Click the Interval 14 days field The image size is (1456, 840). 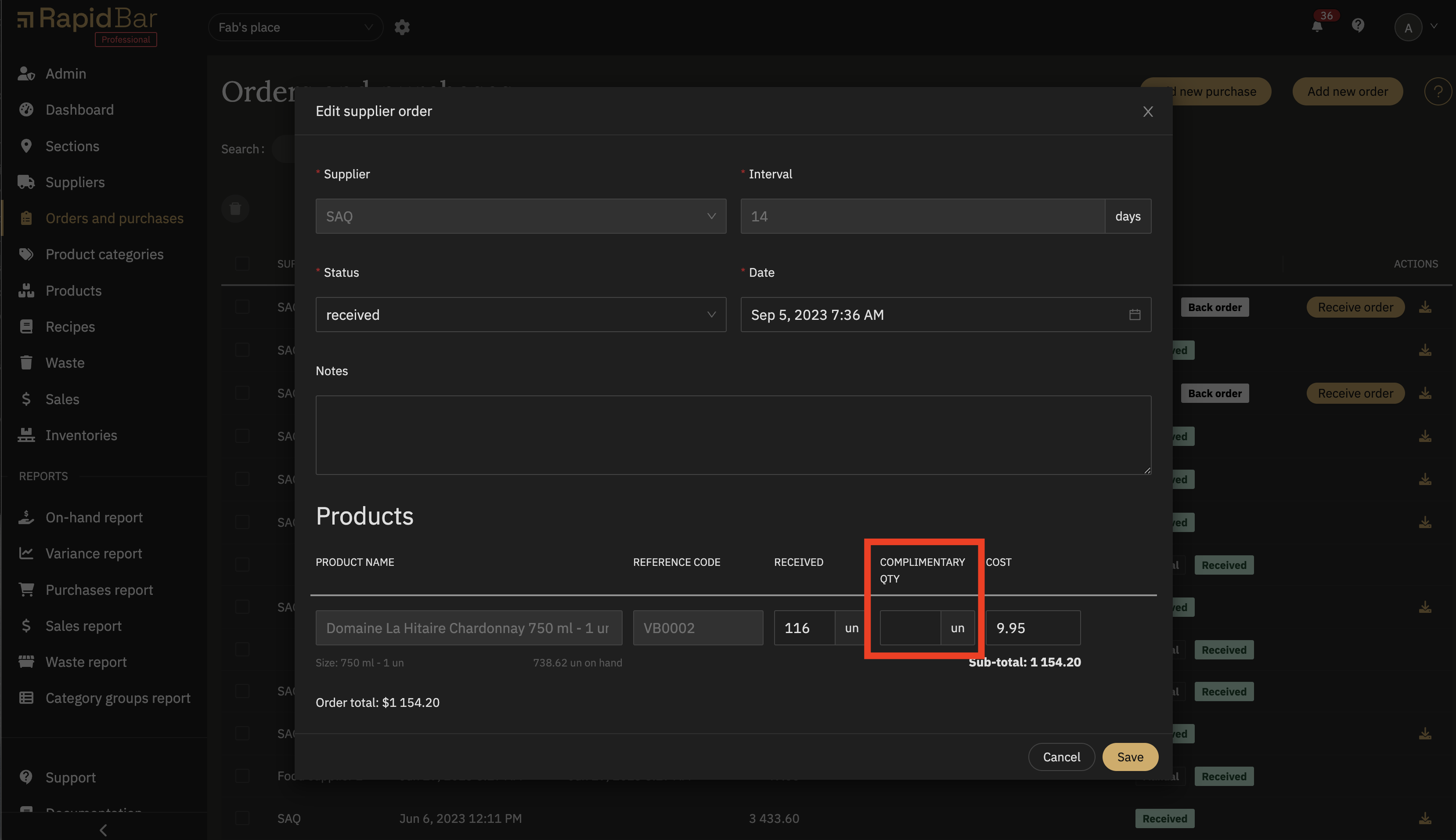click(922, 216)
